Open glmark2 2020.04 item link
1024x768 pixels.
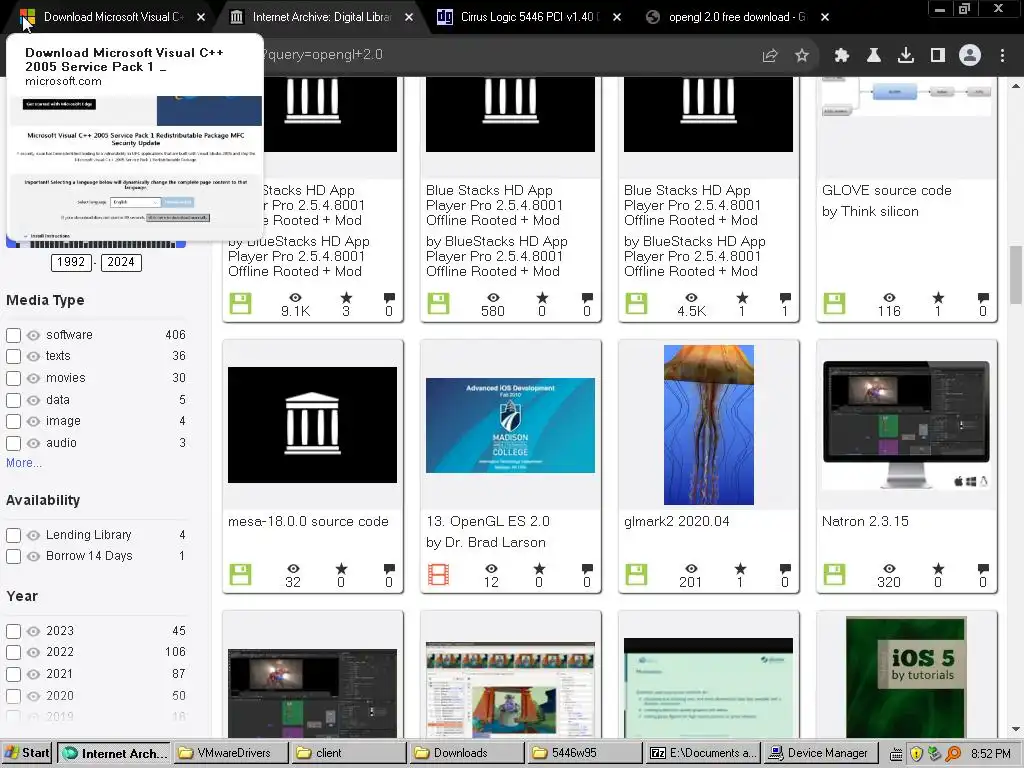tap(677, 522)
